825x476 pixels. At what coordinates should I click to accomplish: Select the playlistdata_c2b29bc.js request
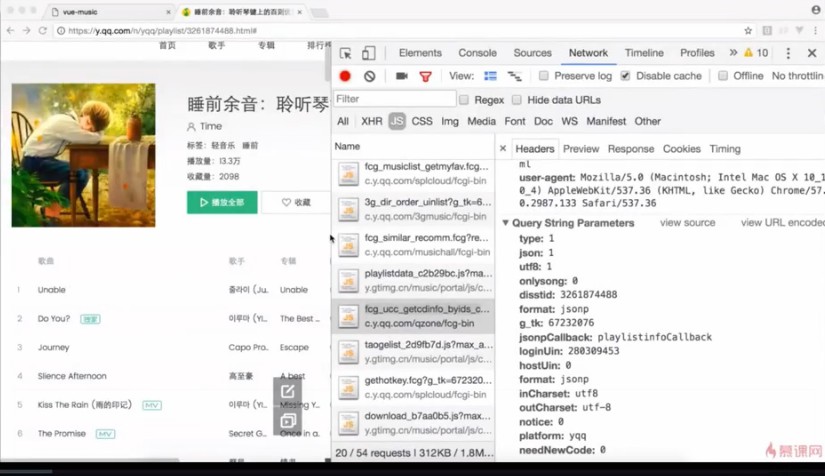tap(413, 280)
